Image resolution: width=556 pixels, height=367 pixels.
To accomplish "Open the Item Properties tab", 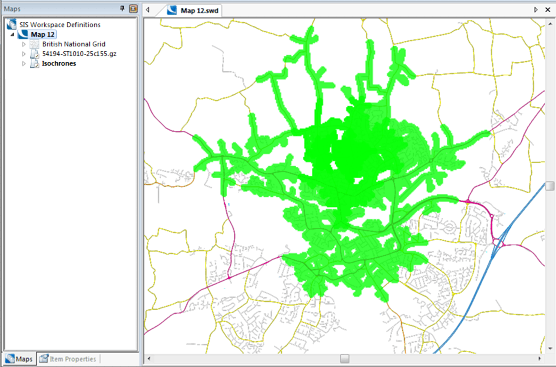I will click(68, 359).
